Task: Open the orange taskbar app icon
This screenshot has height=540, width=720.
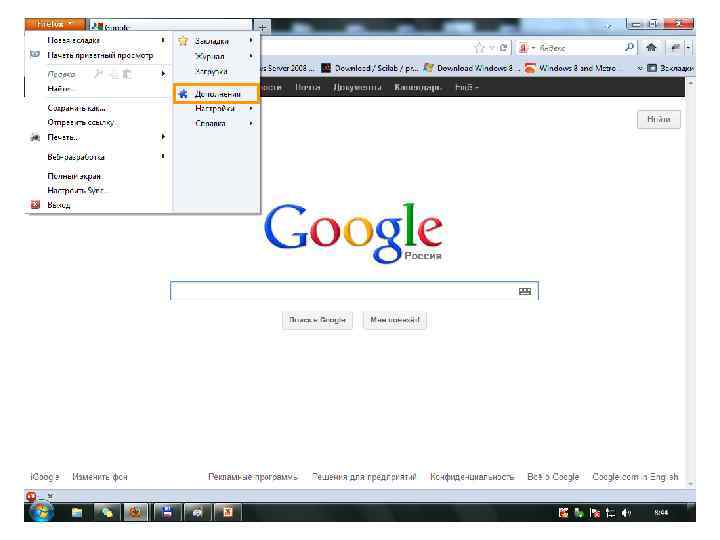Action: coord(227,512)
